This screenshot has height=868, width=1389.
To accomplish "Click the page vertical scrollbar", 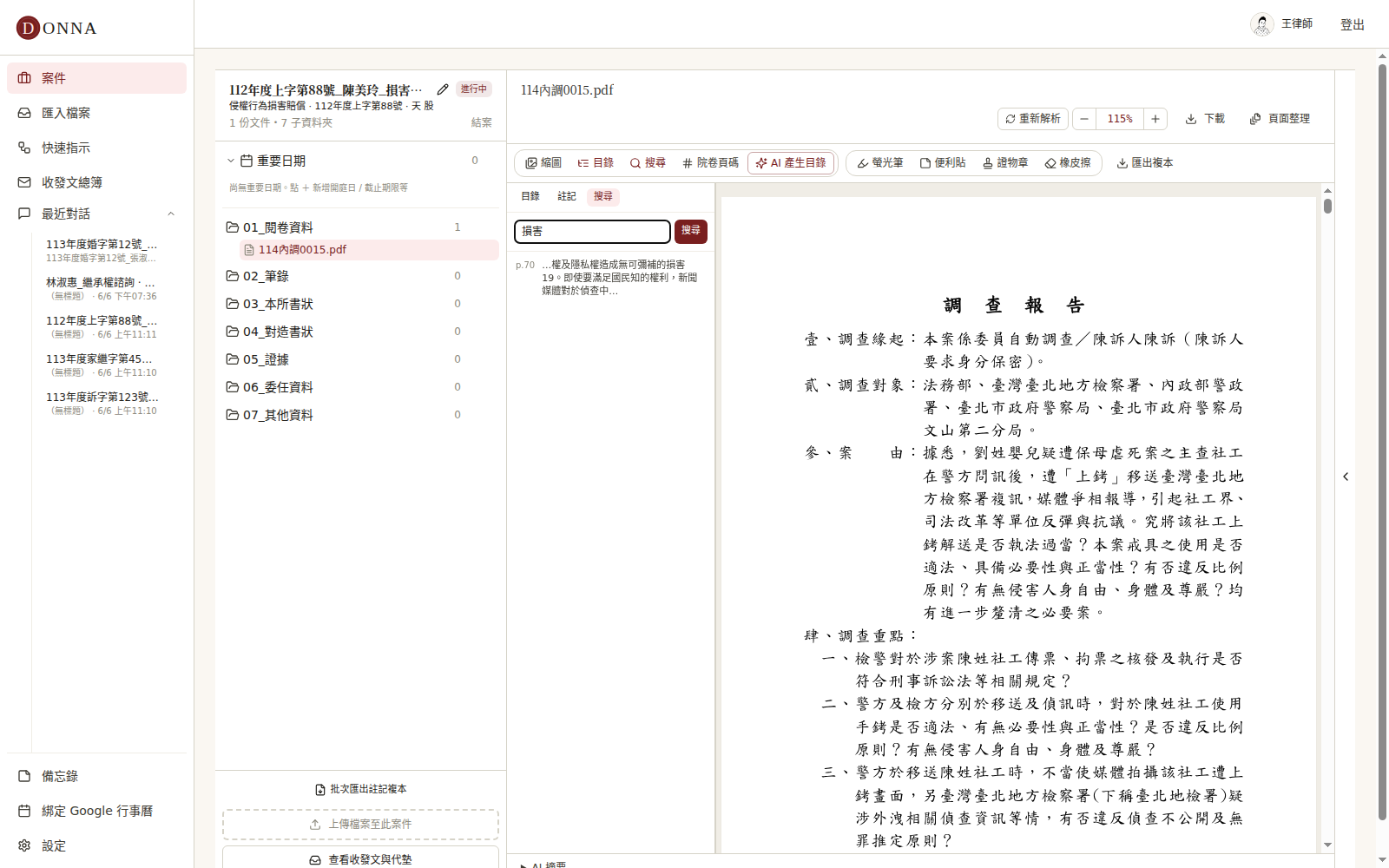I will [x=1382, y=443].
